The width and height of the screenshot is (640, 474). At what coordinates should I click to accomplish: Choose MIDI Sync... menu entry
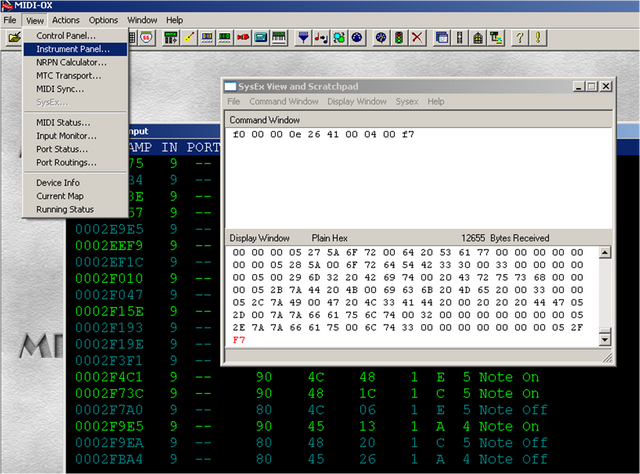tap(76, 89)
